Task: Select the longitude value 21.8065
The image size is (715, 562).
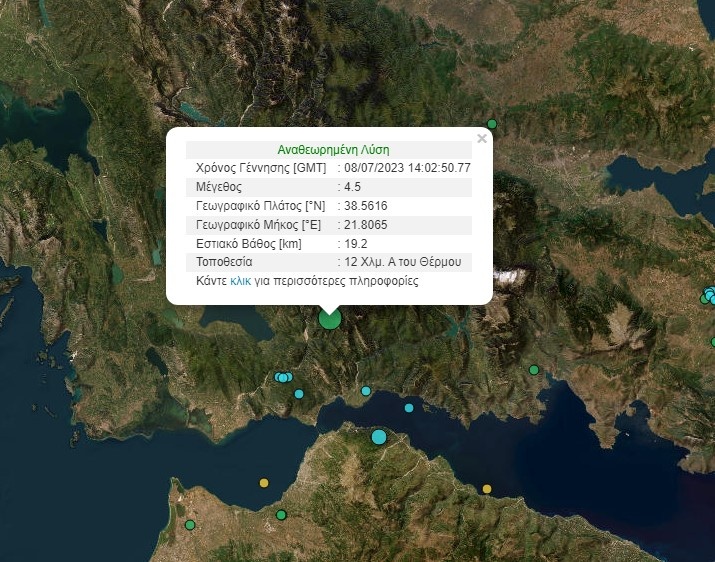Action: 366,225
